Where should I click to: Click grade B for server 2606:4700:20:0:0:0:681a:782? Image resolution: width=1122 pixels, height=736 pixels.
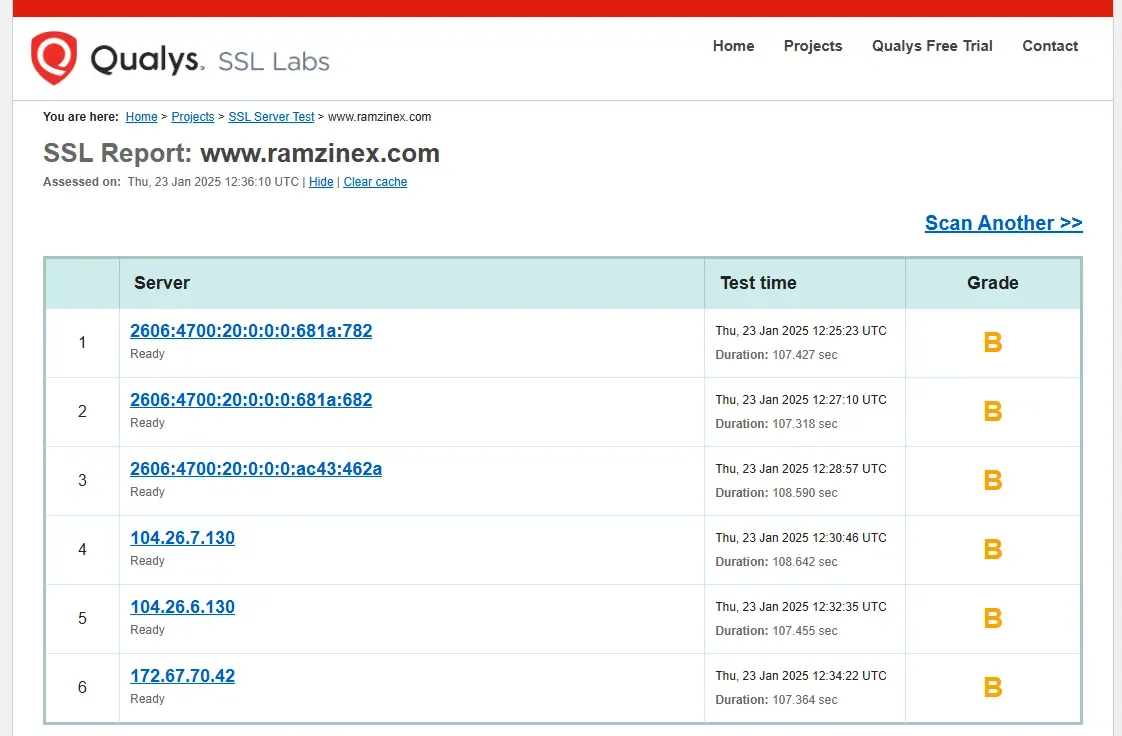992,343
